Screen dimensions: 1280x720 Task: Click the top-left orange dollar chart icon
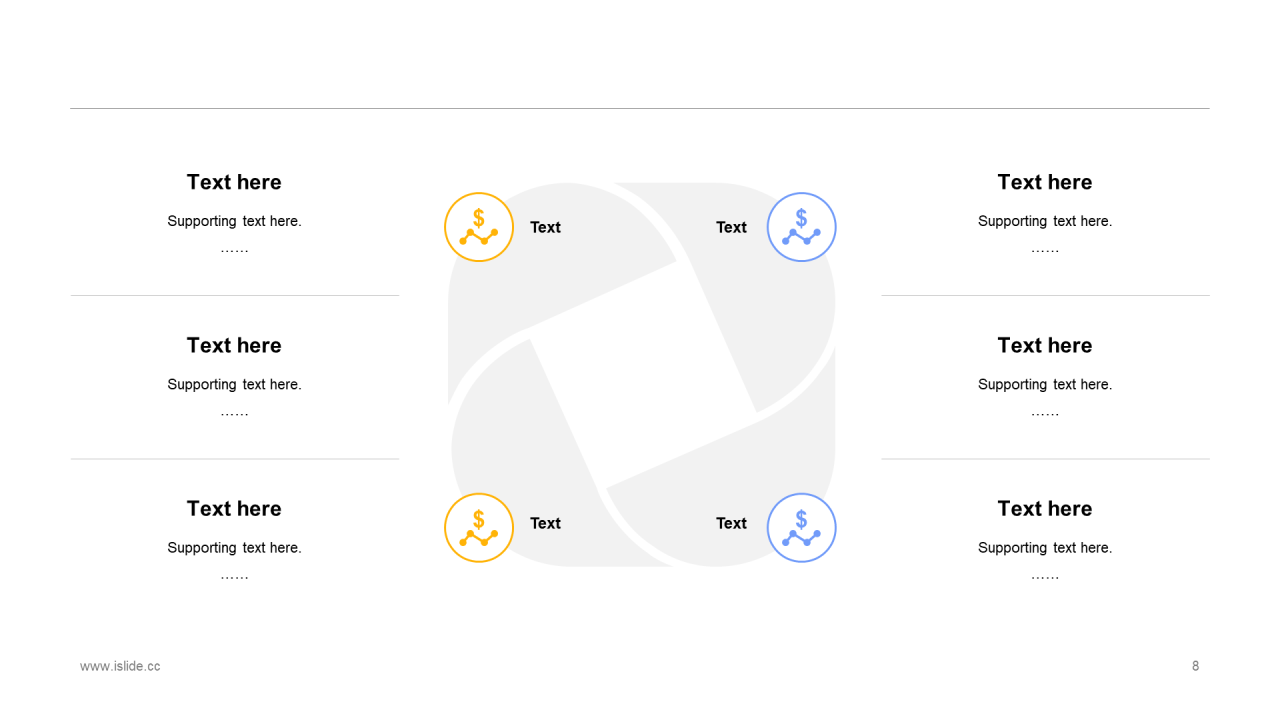(479, 227)
